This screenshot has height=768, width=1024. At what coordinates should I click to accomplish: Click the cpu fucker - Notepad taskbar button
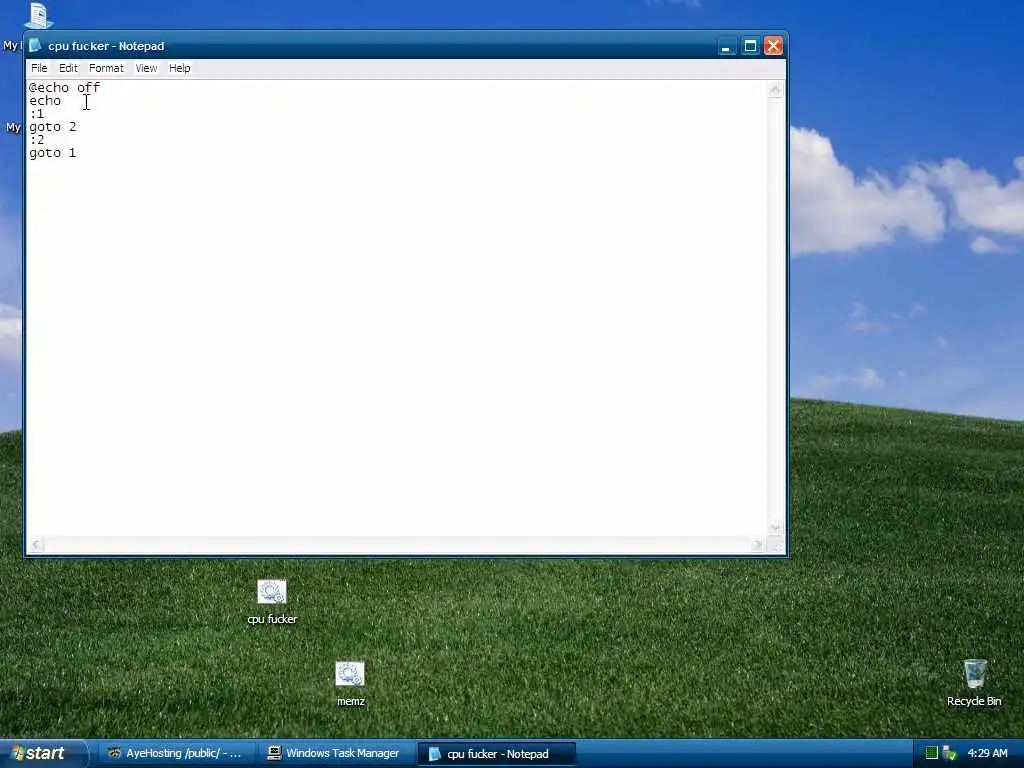click(x=496, y=754)
